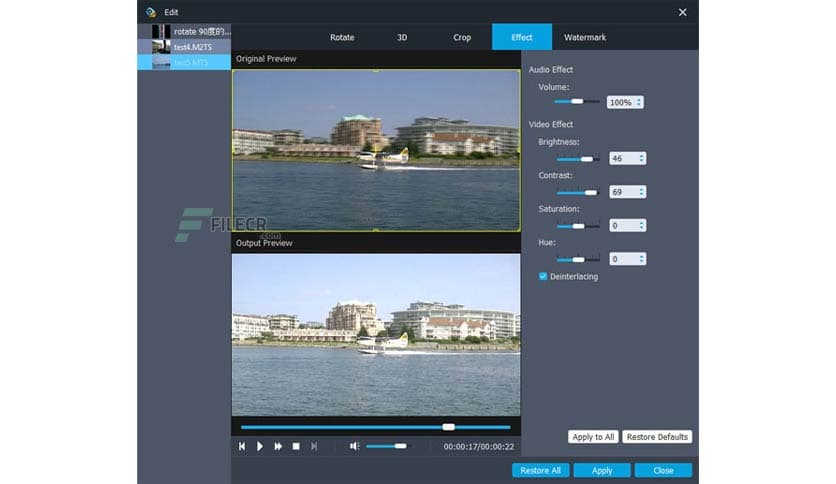
Task: Close the Edit window with X
Action: [682, 12]
